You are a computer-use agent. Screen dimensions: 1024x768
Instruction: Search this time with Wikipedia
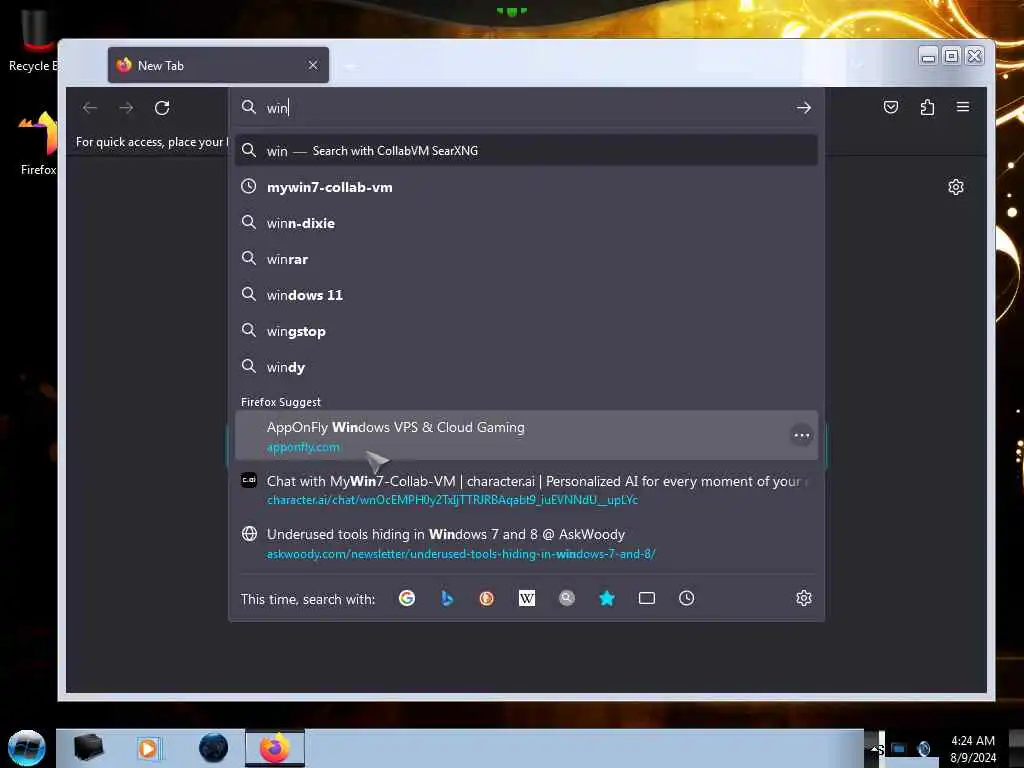526,598
